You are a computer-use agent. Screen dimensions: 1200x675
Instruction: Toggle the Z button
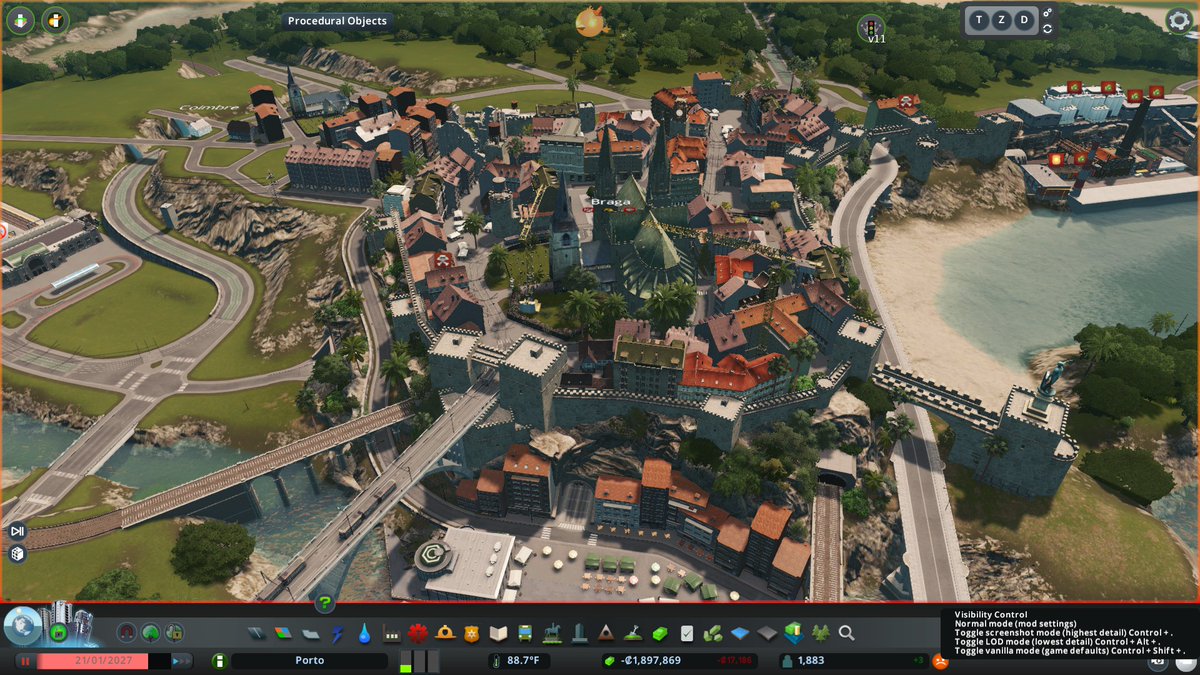point(1001,20)
